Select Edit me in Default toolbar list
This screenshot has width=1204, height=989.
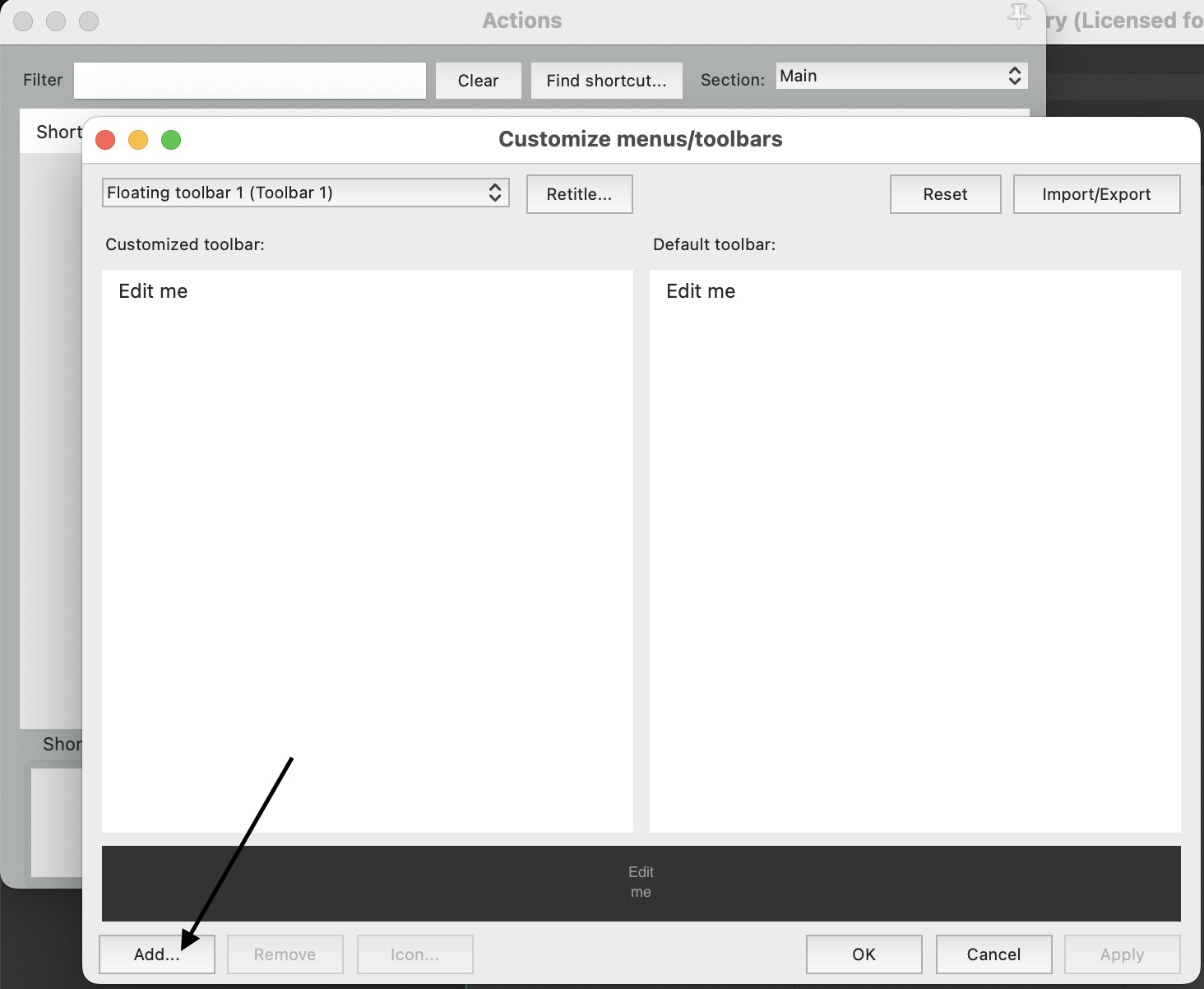[701, 291]
